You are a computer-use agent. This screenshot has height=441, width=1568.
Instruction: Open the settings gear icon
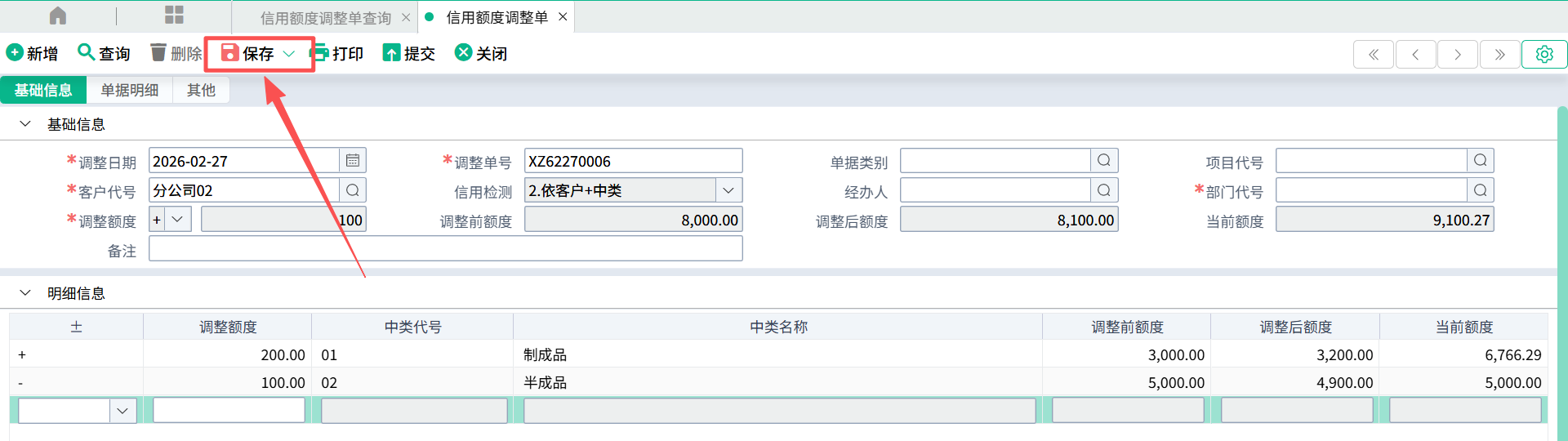[x=1543, y=54]
